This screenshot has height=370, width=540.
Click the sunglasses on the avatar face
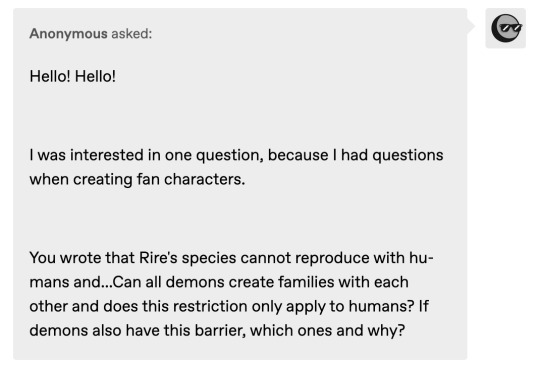(x=511, y=28)
